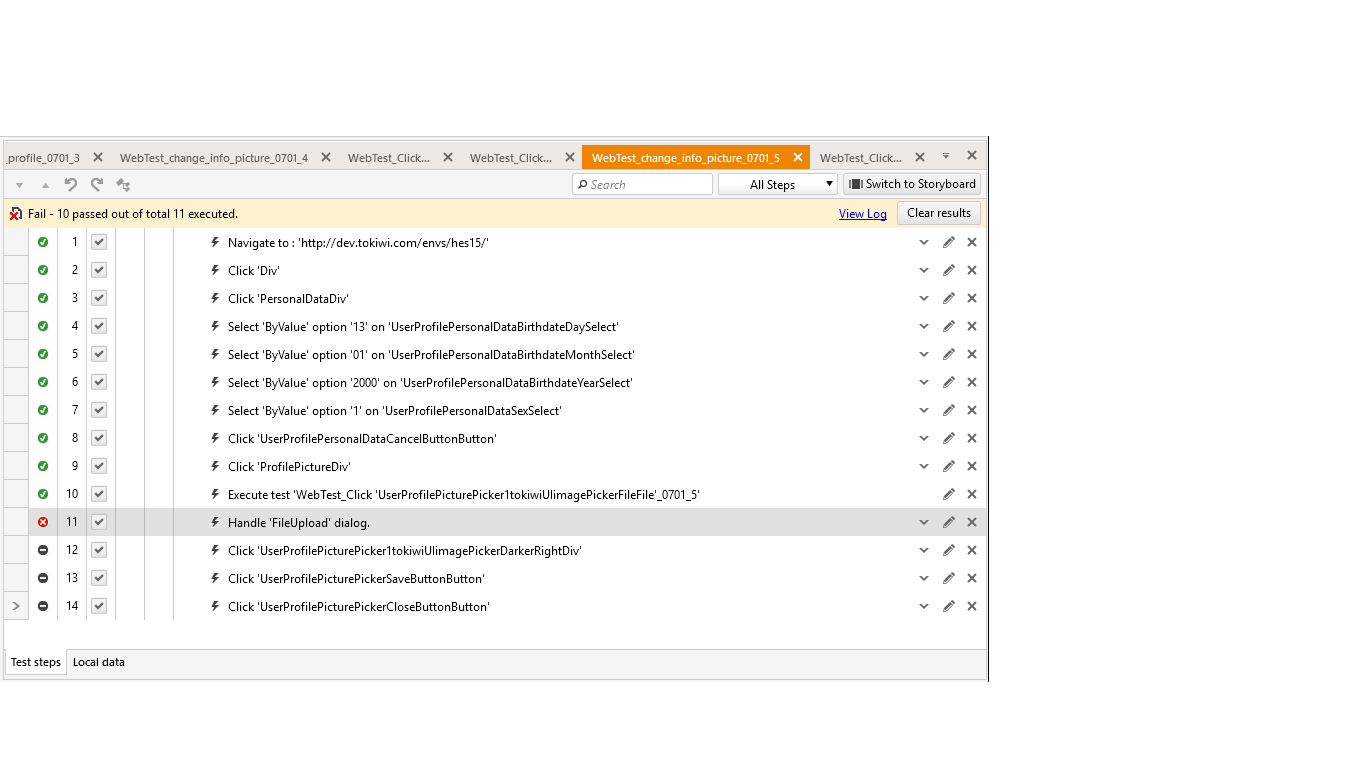Open the Local data tab

point(99,662)
